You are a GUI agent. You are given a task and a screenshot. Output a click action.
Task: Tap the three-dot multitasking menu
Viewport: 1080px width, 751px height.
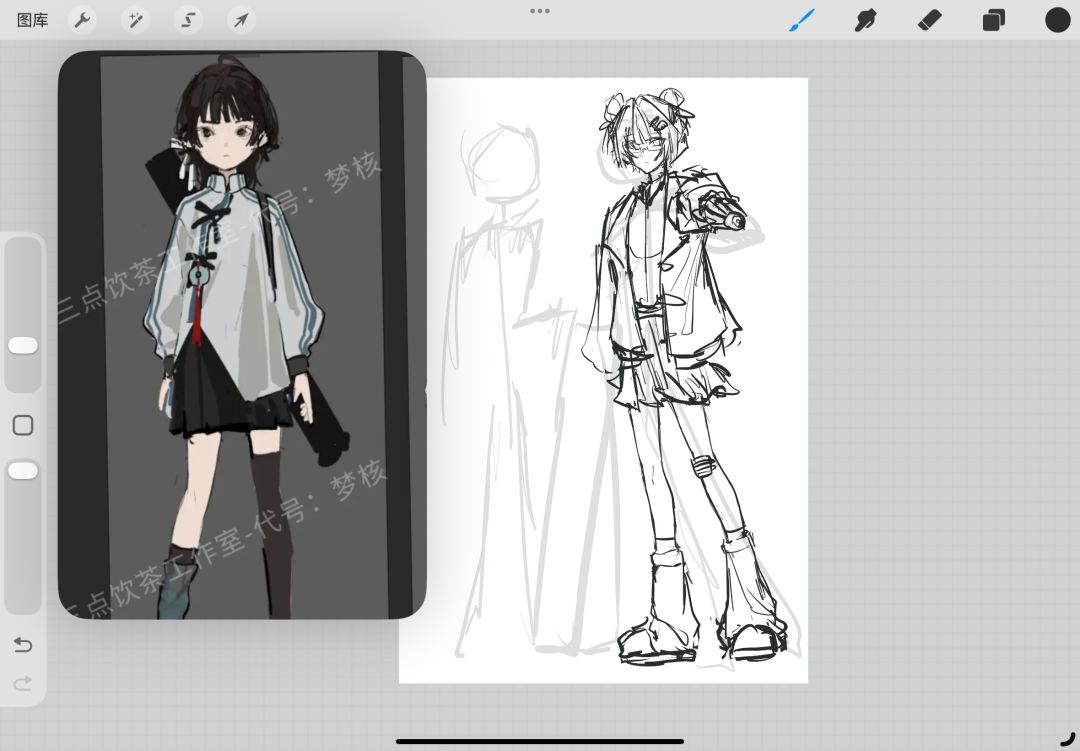540,11
